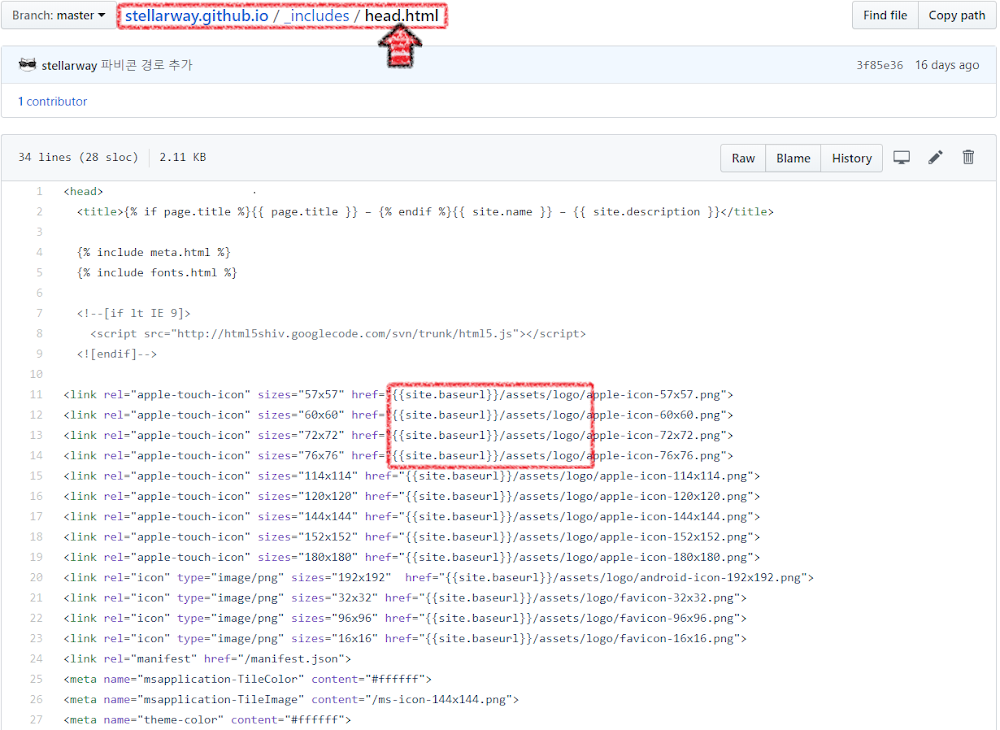Select line number 27
Image resolution: width=1000 pixels, height=730 pixels.
click(36, 720)
